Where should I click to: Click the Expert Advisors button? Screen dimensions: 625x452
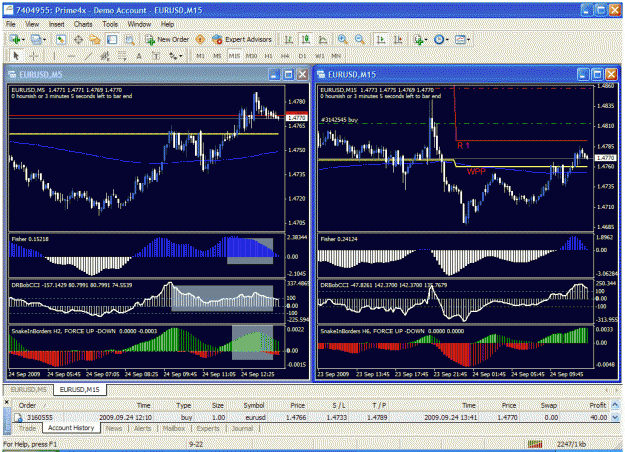(242, 39)
